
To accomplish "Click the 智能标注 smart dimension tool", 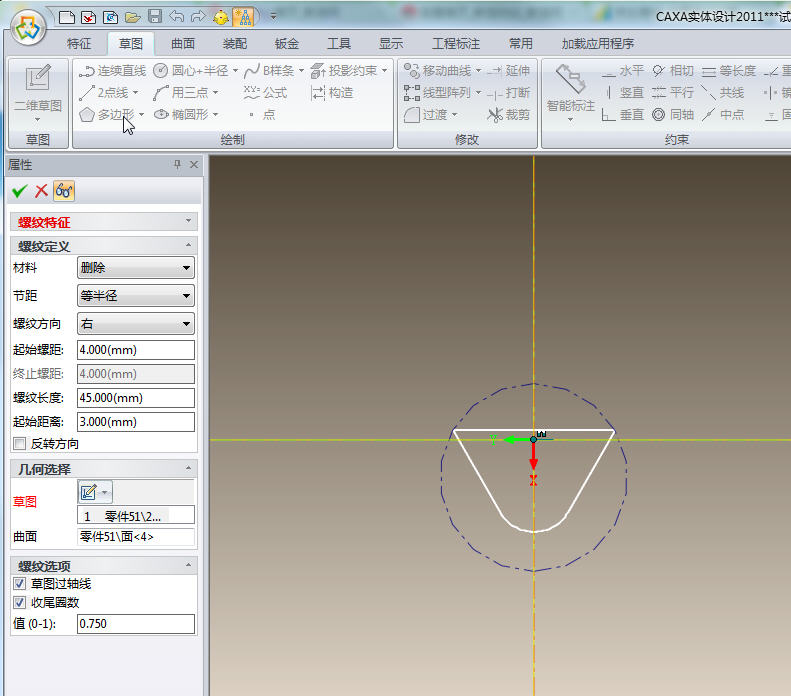I will click(x=570, y=90).
